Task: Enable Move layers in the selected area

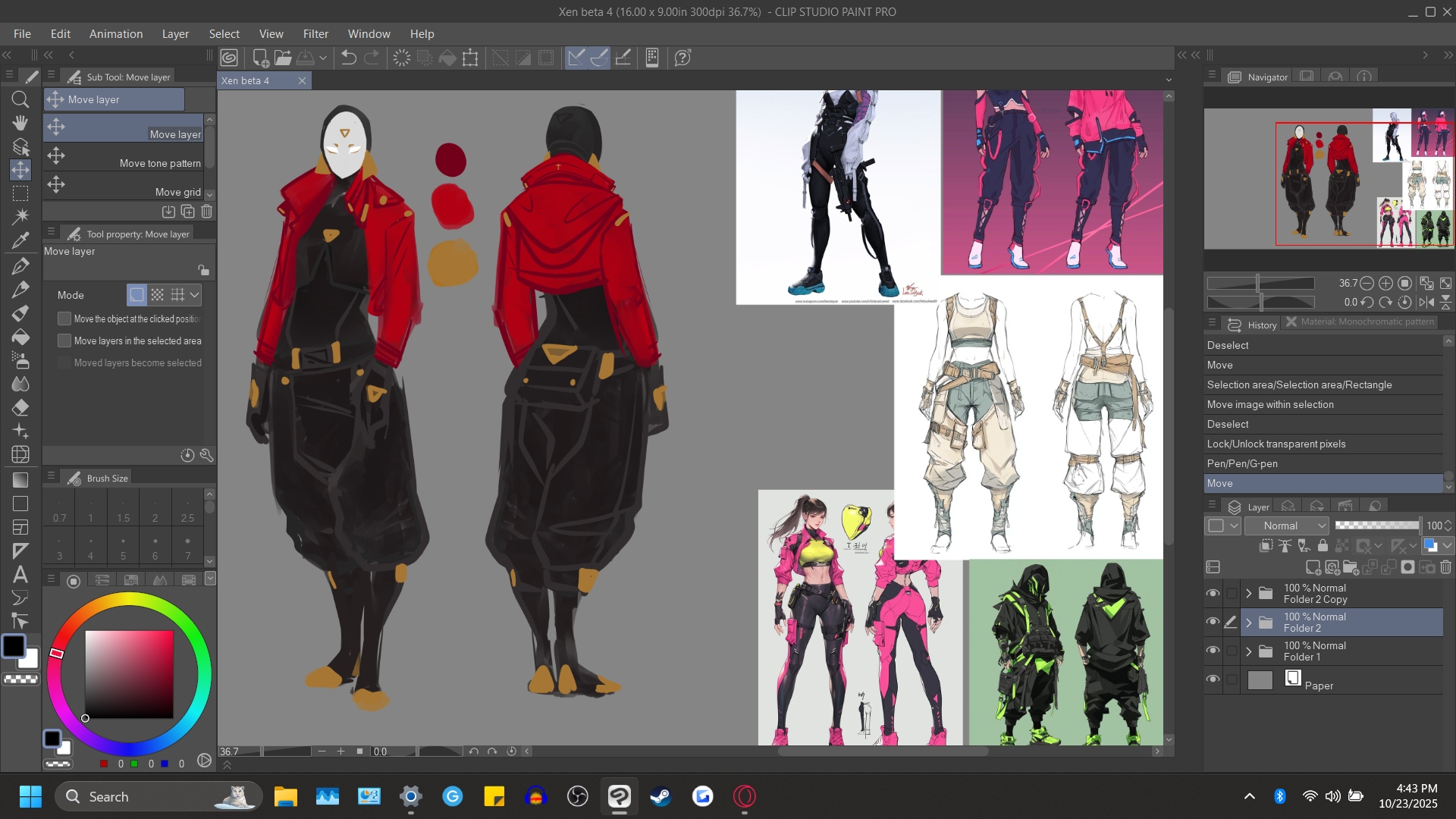Action: click(x=64, y=341)
